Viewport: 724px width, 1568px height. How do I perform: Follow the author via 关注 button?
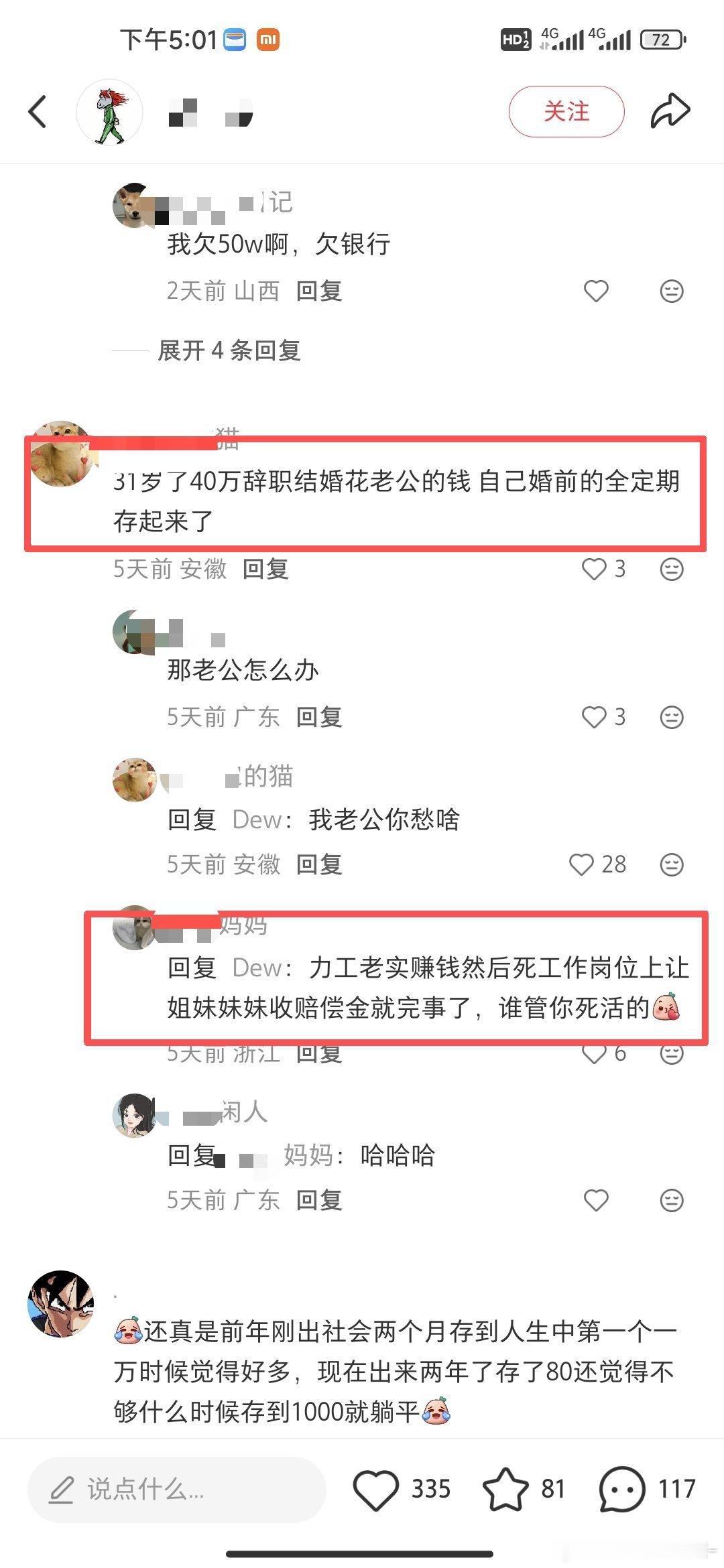point(566,111)
